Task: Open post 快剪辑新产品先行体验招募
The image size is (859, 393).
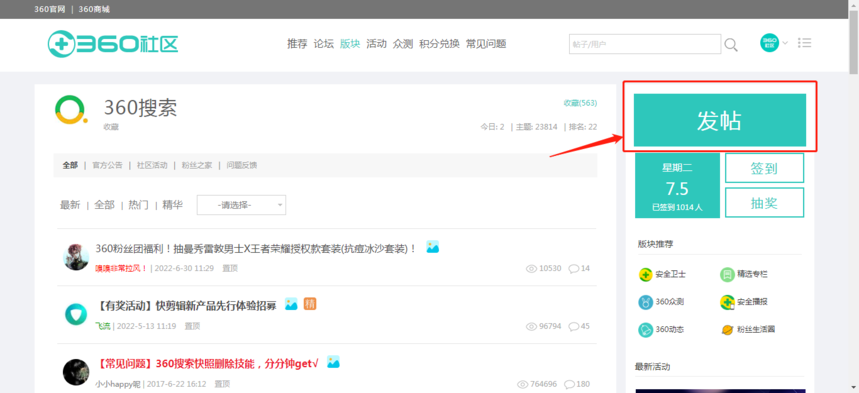Action: click(186, 306)
